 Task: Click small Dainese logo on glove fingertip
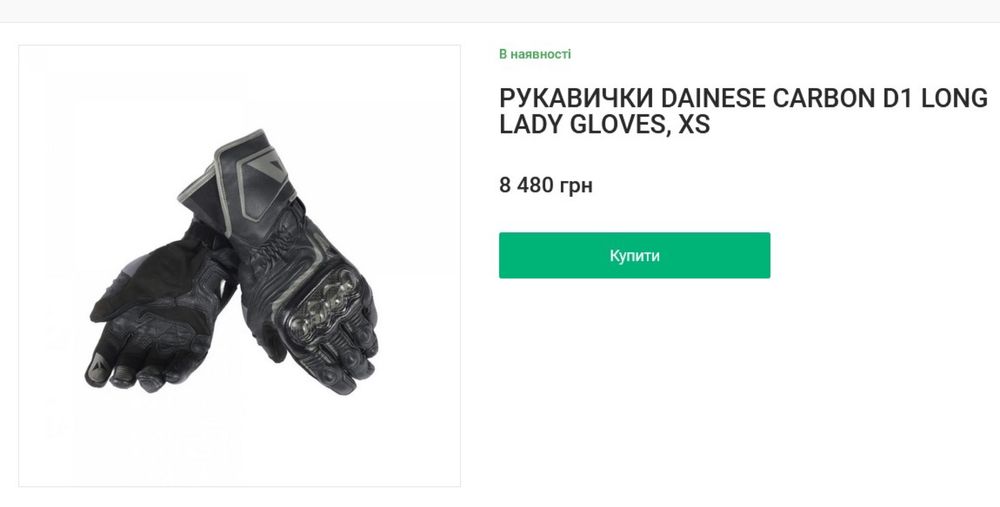pos(96,365)
